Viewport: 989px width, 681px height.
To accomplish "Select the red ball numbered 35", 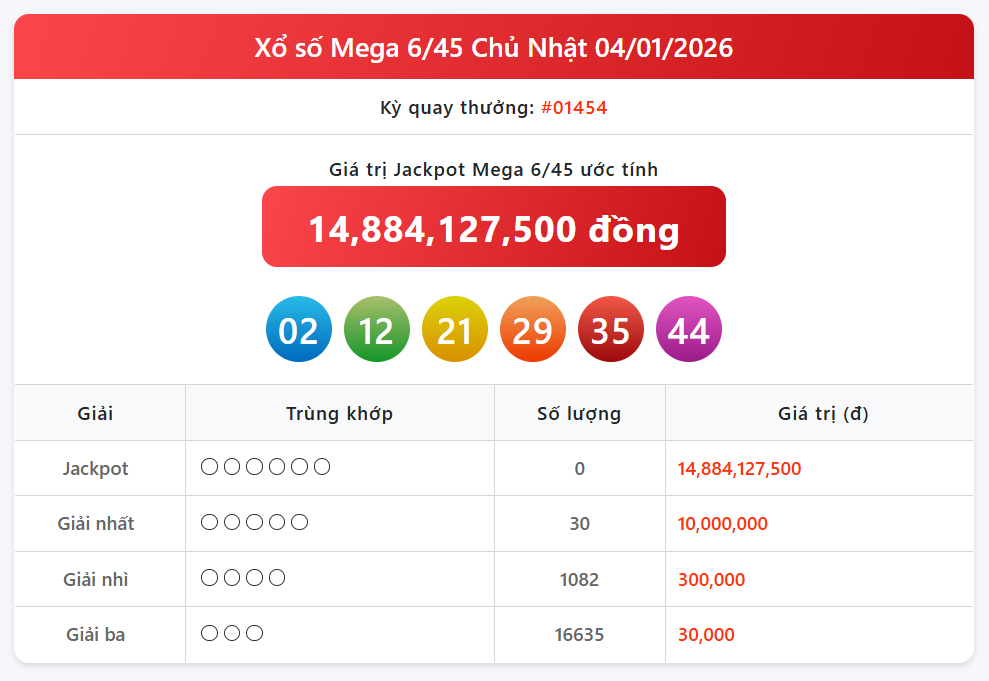I will pyautogui.click(x=610, y=329).
